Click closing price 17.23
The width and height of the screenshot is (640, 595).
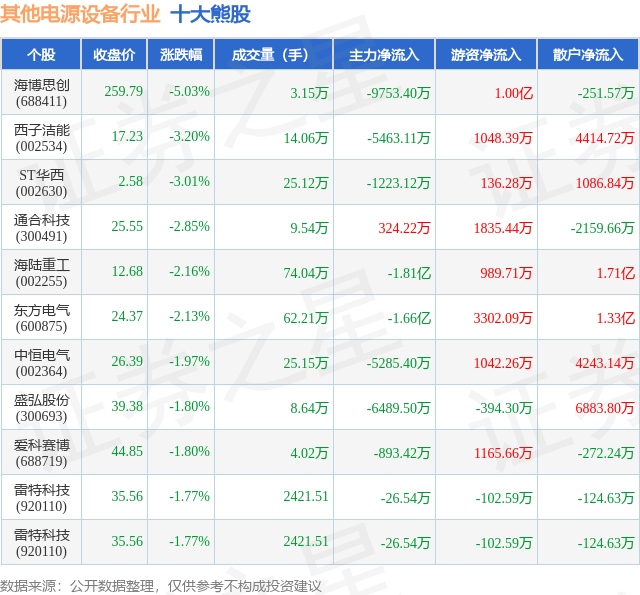click(127, 136)
